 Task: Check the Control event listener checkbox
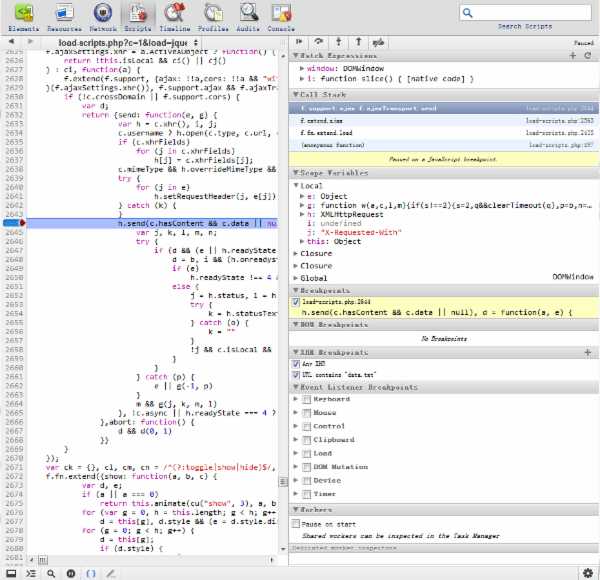click(x=307, y=427)
